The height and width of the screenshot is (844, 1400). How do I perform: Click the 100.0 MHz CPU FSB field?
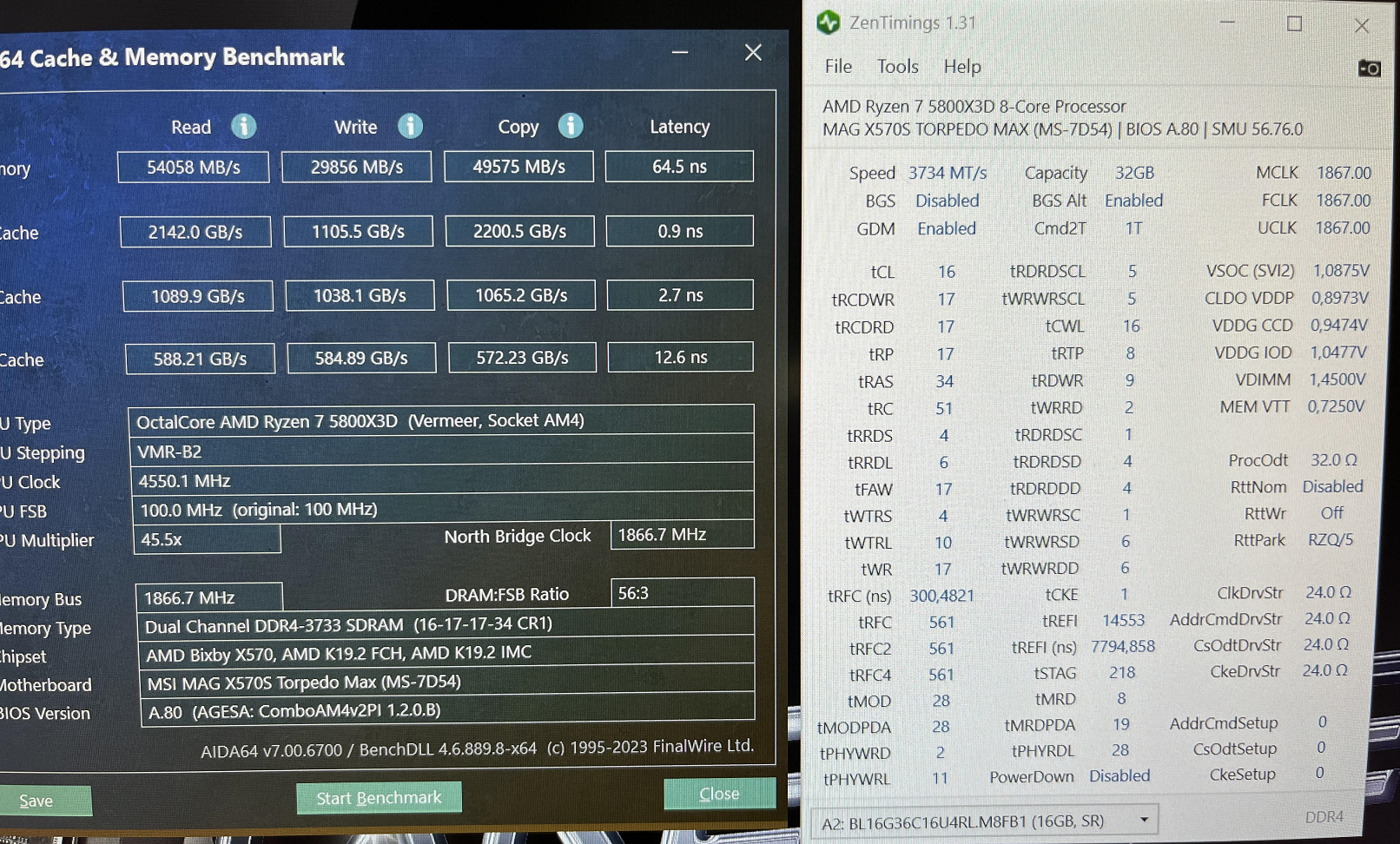(443, 509)
